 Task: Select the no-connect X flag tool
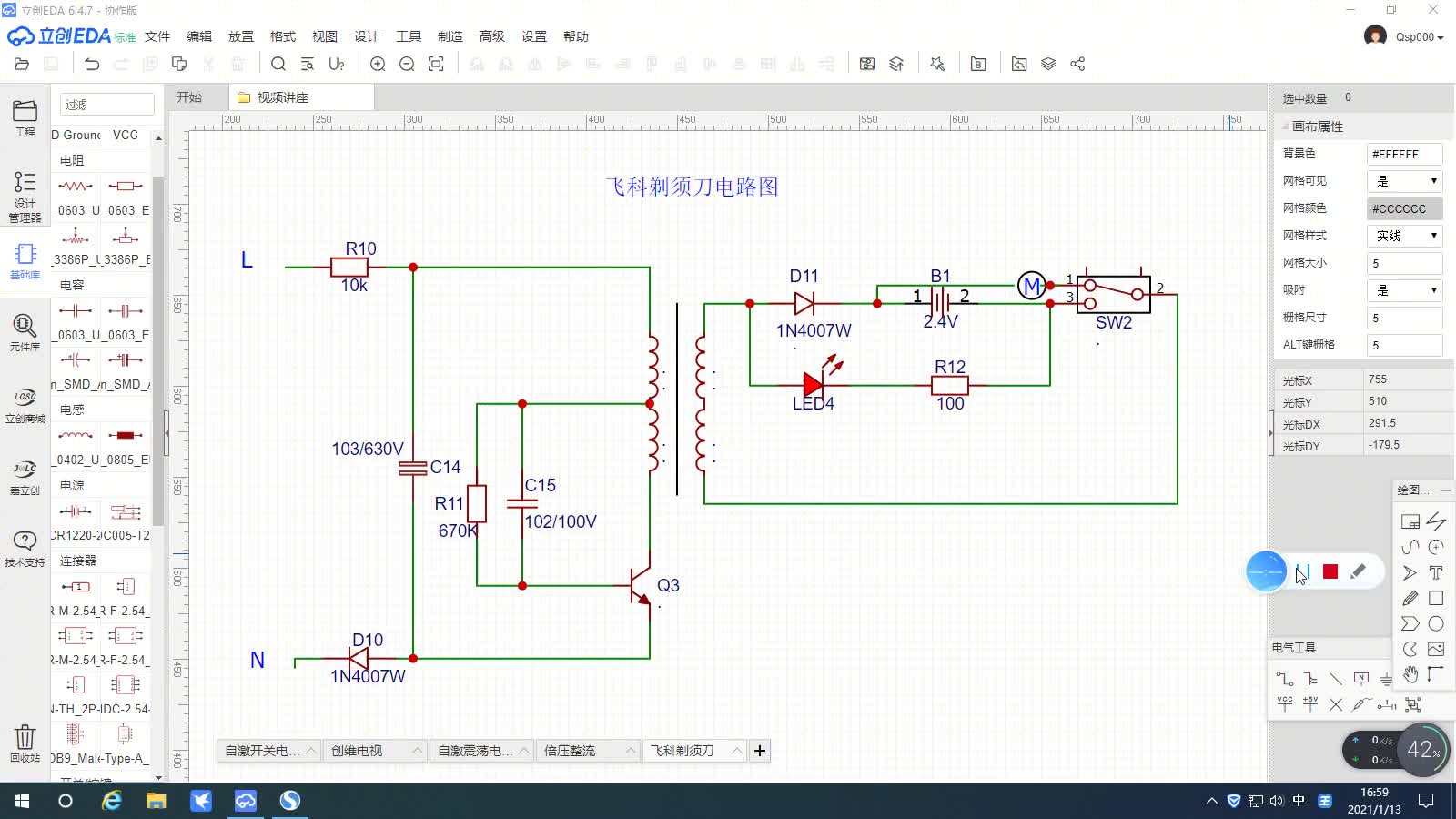(x=1336, y=704)
